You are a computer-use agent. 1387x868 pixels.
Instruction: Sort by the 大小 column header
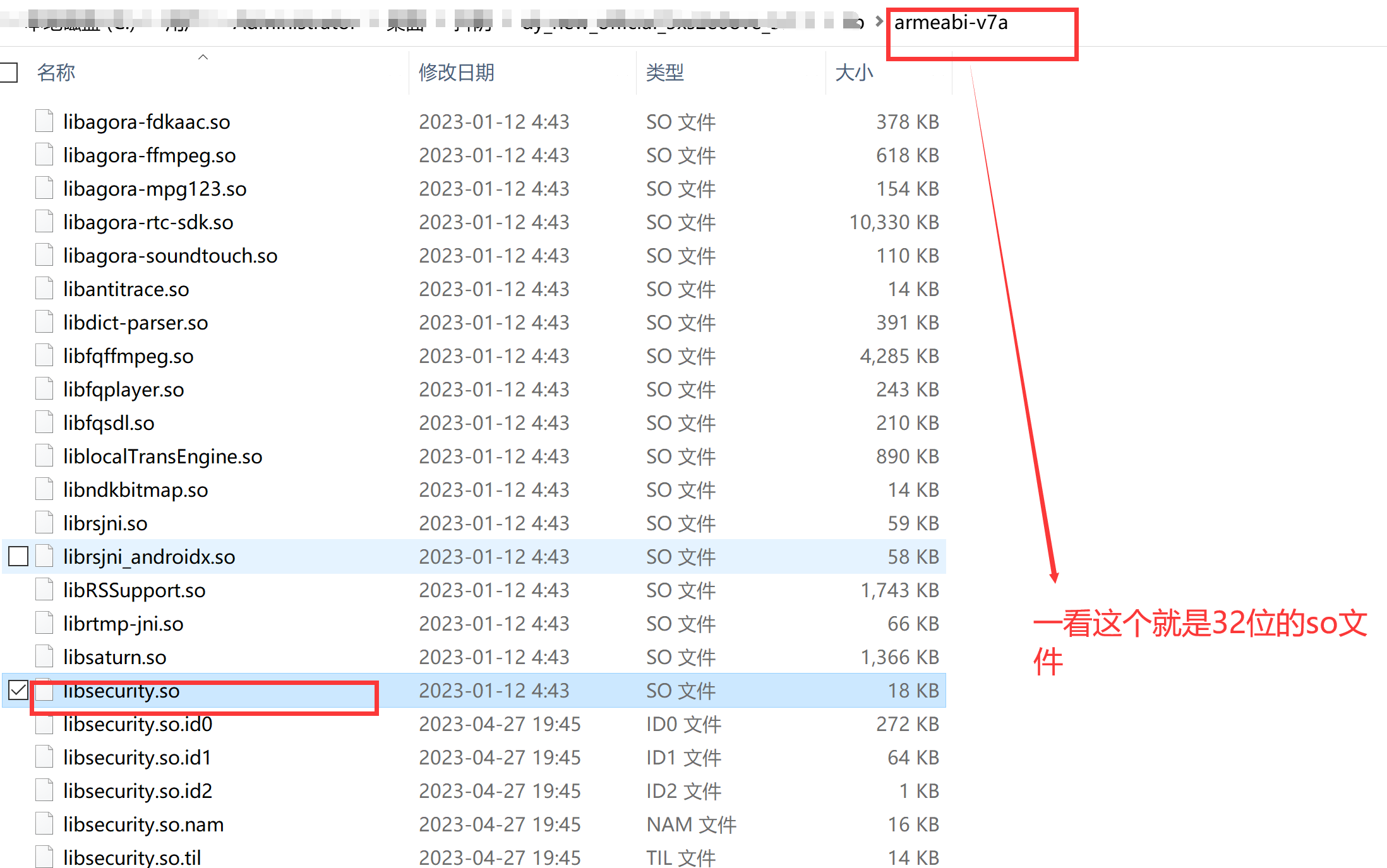[854, 72]
